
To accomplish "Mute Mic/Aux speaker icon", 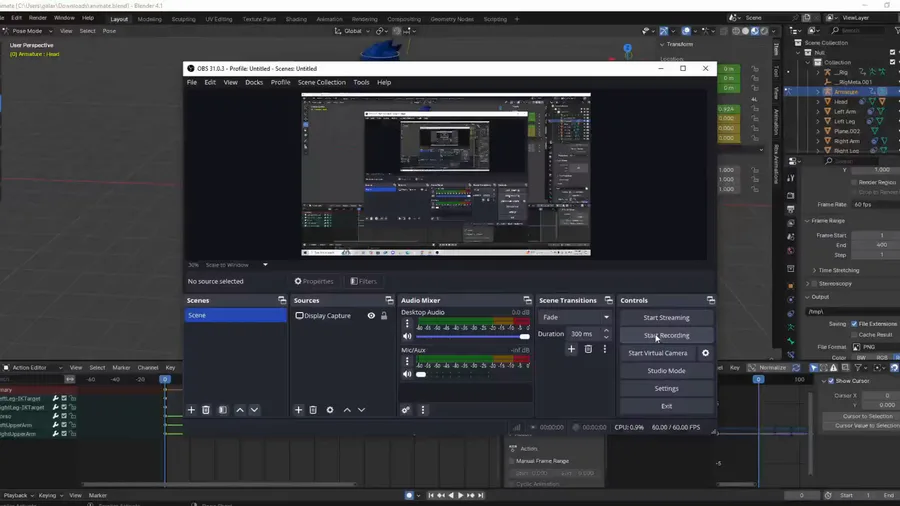I will point(407,374).
